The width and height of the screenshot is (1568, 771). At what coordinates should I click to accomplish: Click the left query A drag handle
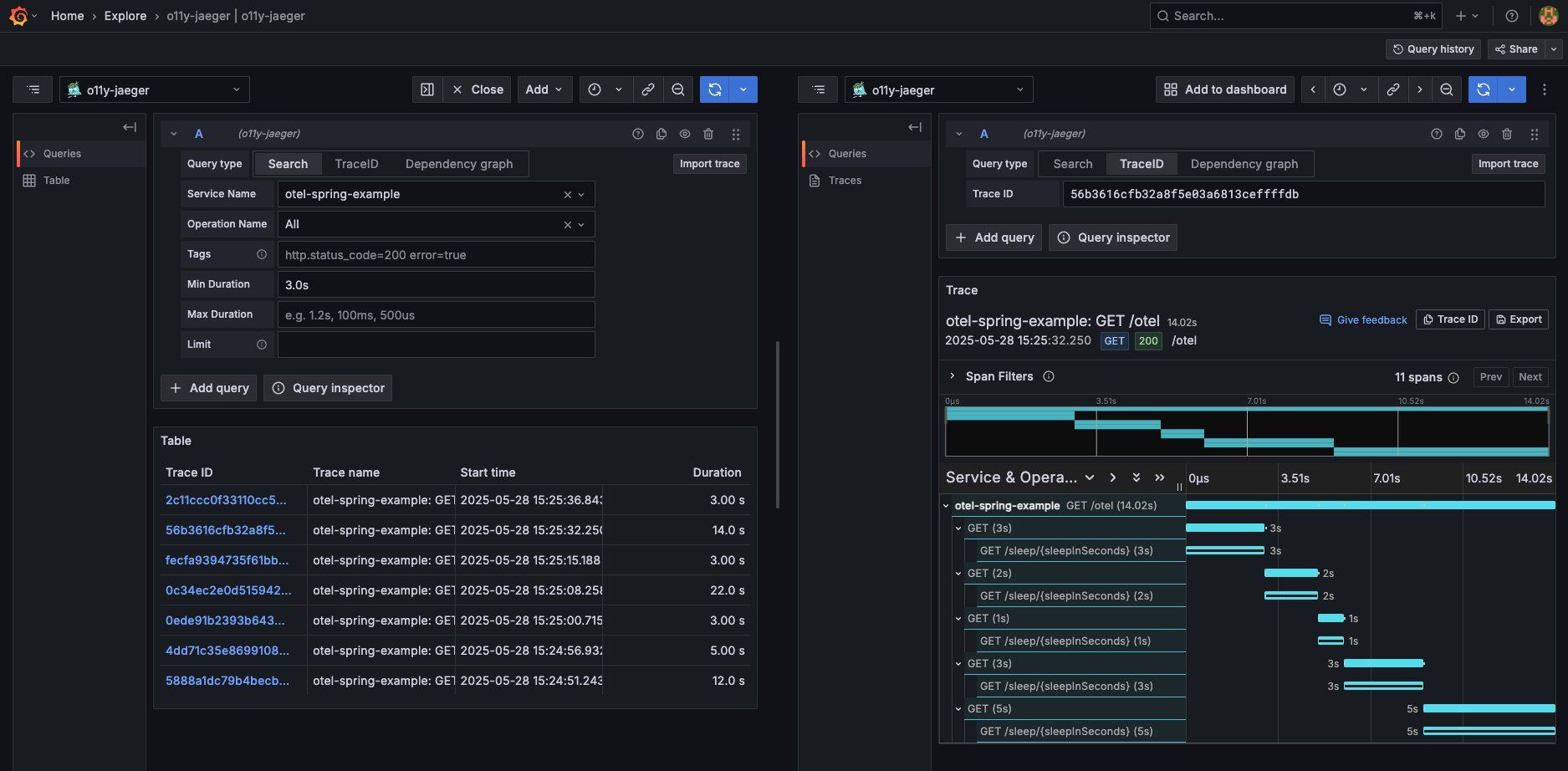[x=736, y=134]
